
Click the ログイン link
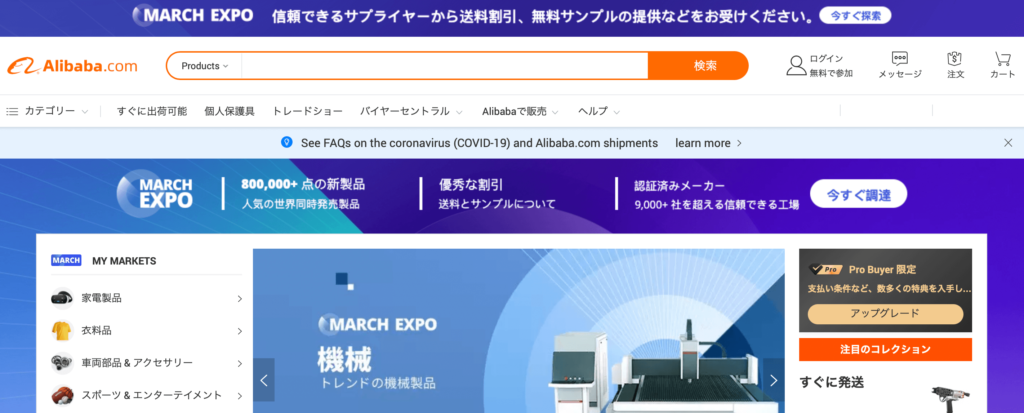pos(826,58)
